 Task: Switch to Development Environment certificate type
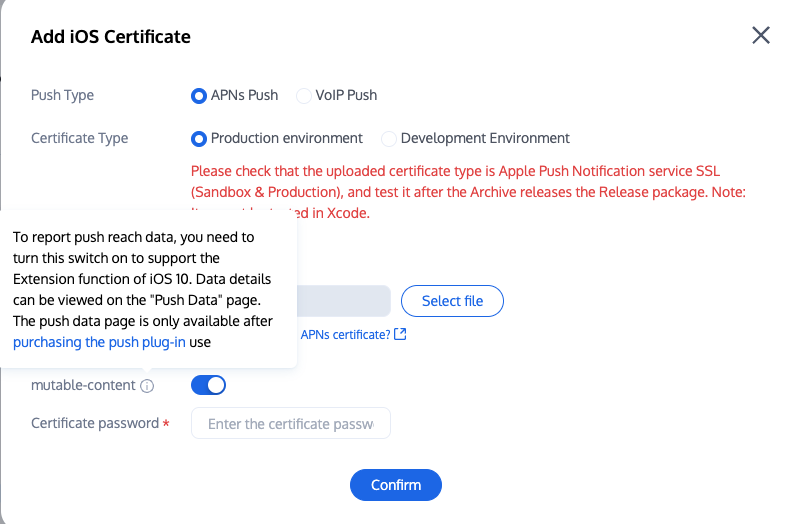click(389, 139)
